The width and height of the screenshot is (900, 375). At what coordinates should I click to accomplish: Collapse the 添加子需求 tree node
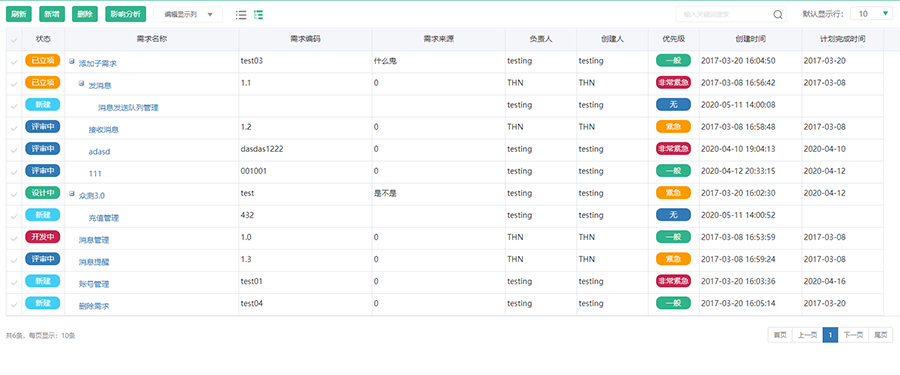(x=72, y=61)
